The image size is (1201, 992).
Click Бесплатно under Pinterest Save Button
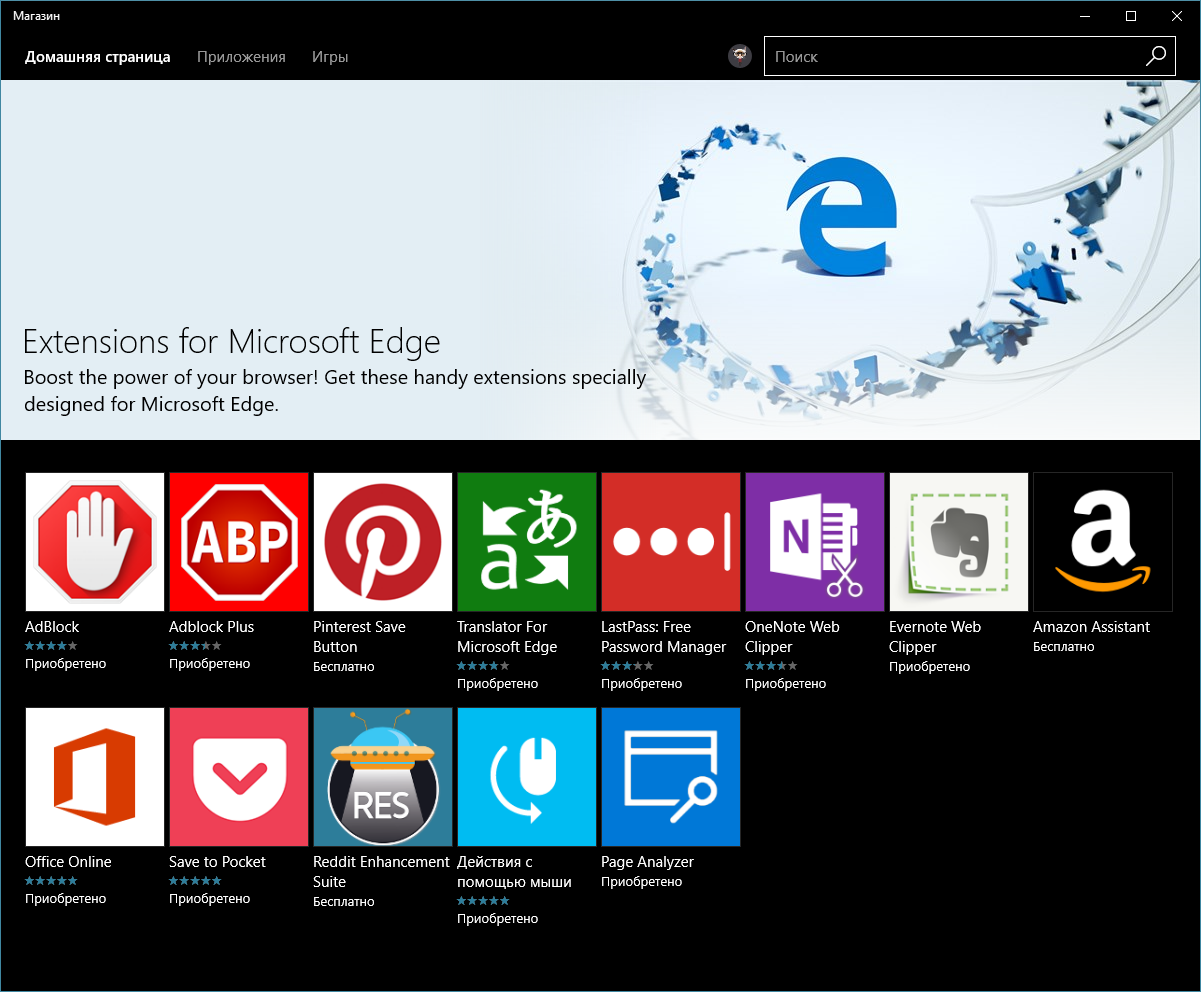344,667
